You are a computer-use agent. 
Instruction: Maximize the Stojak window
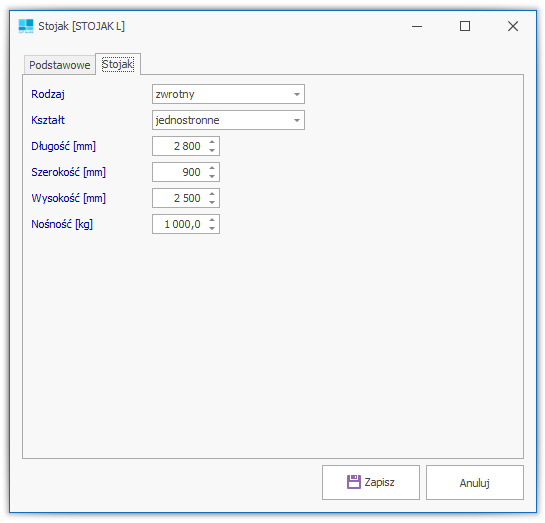465,26
